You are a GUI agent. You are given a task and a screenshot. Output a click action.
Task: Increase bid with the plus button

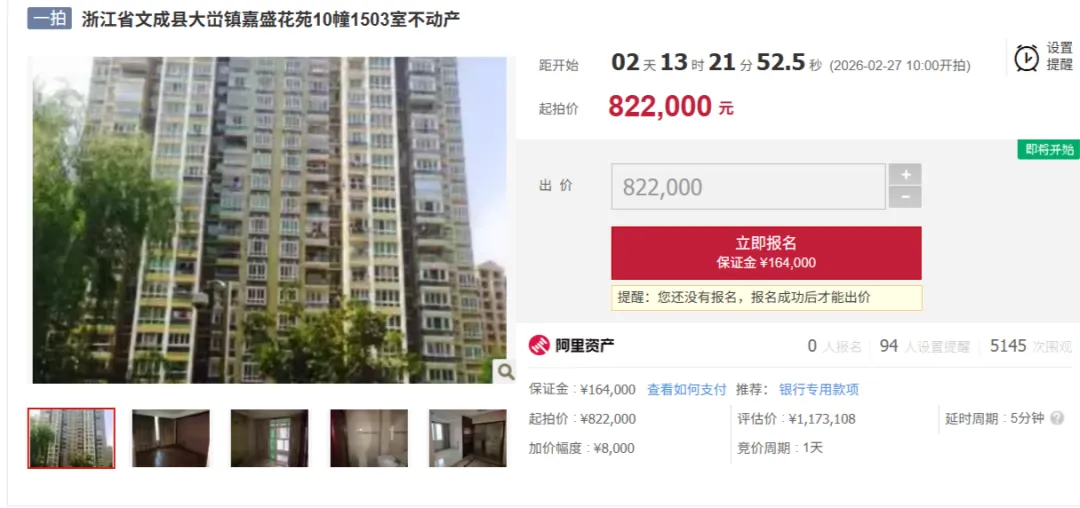coord(905,175)
